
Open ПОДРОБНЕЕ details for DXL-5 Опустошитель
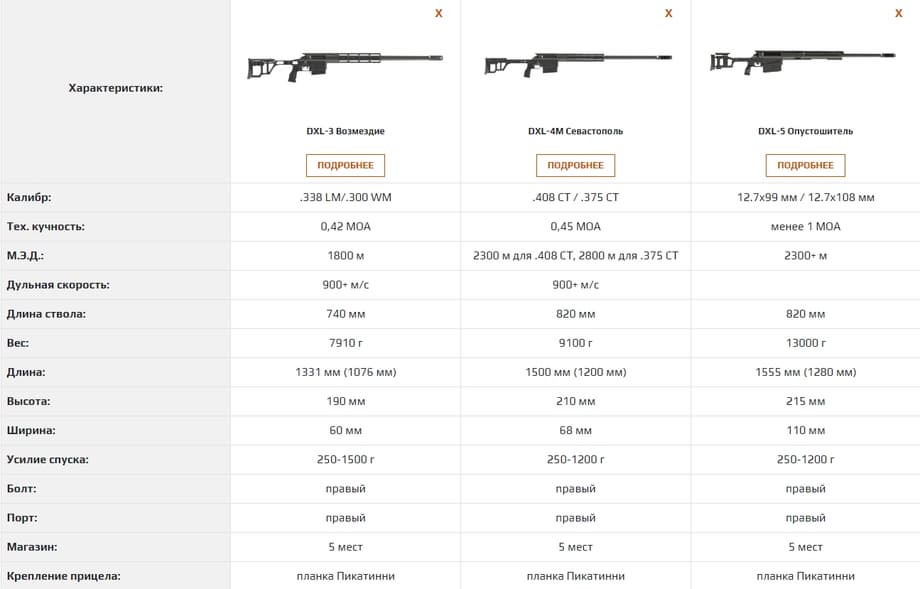805,165
